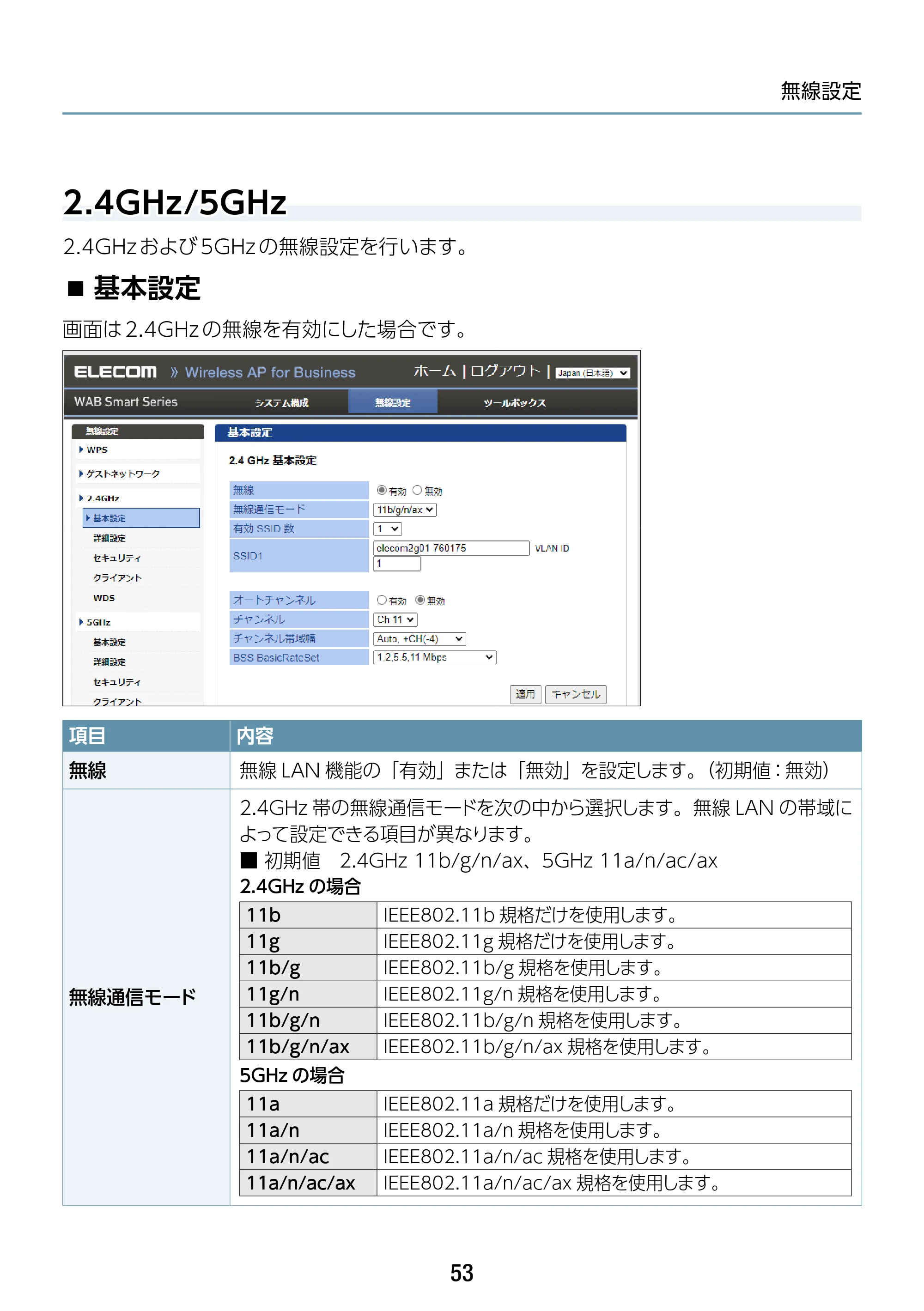Open the チャンネル帯域幅 dropdown
This screenshot has width=924, height=1311.
coord(419,639)
